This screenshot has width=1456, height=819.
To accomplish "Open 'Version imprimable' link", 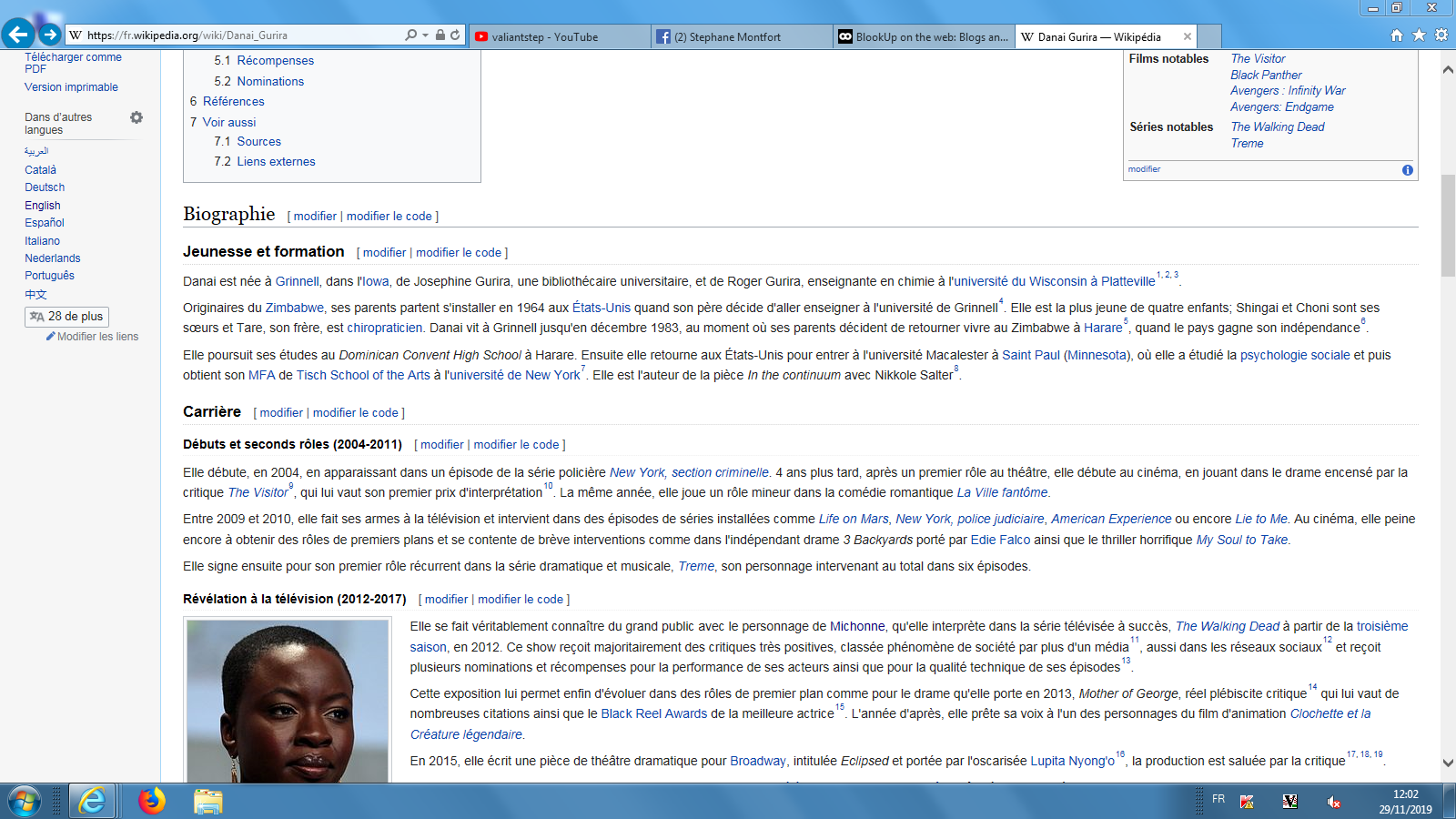I will tap(71, 87).
